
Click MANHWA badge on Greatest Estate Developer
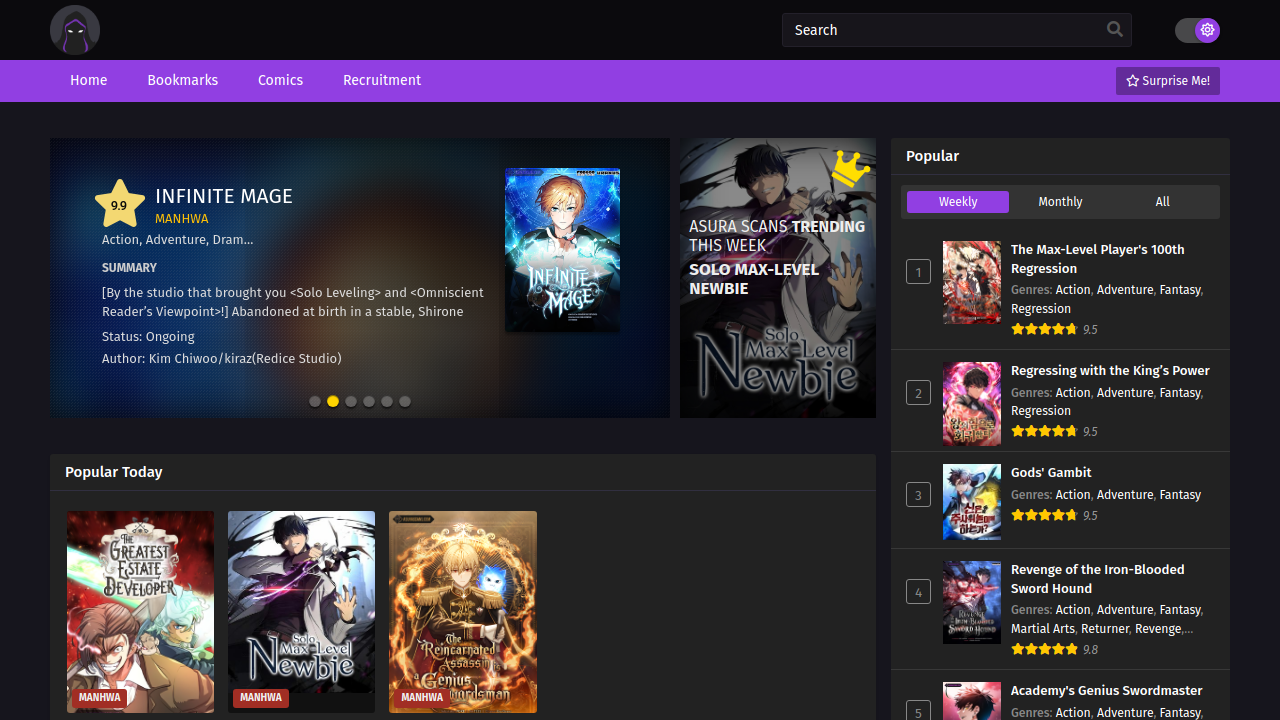99,698
